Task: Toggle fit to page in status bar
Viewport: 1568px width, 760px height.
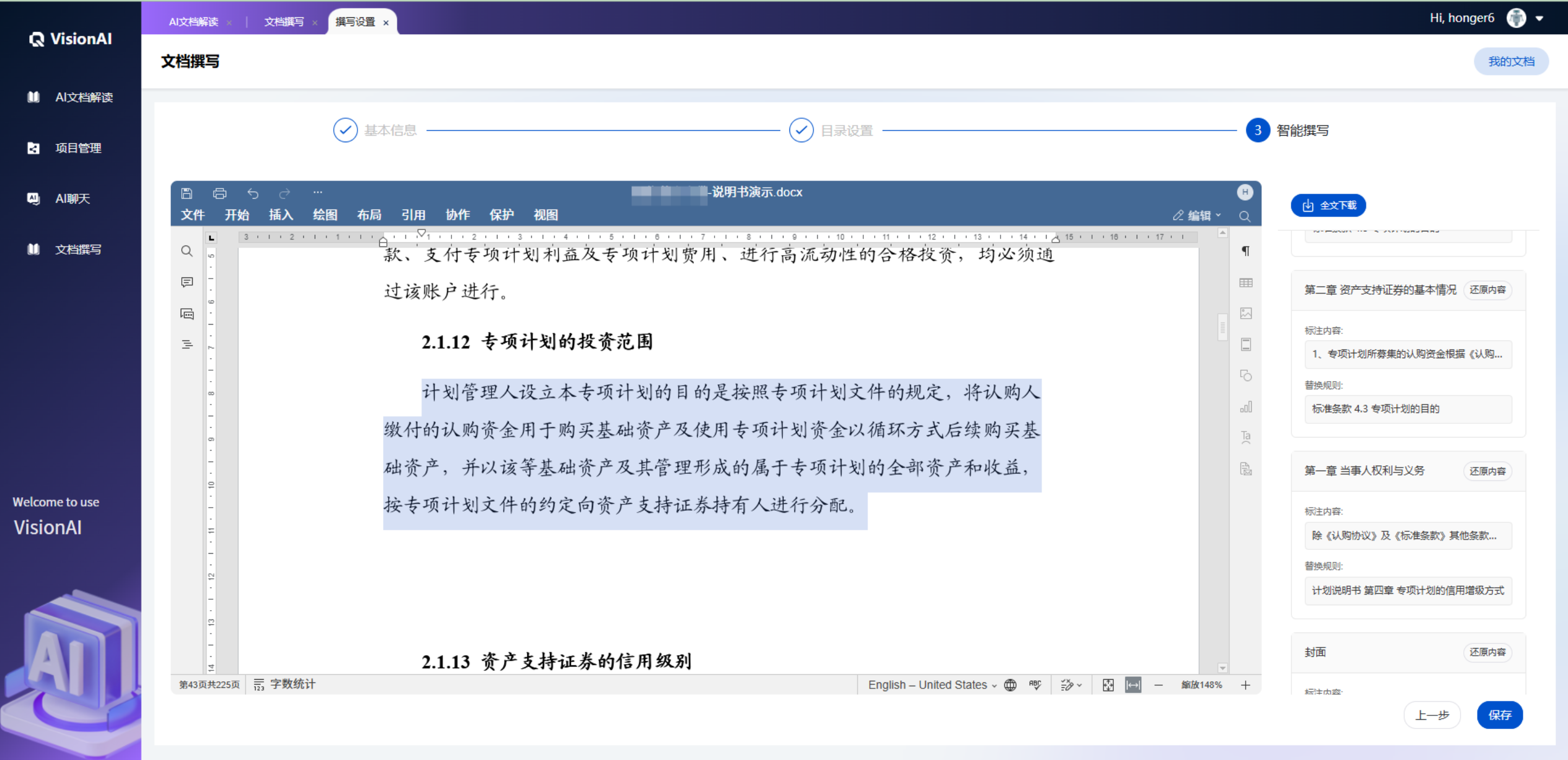Action: tap(1108, 685)
